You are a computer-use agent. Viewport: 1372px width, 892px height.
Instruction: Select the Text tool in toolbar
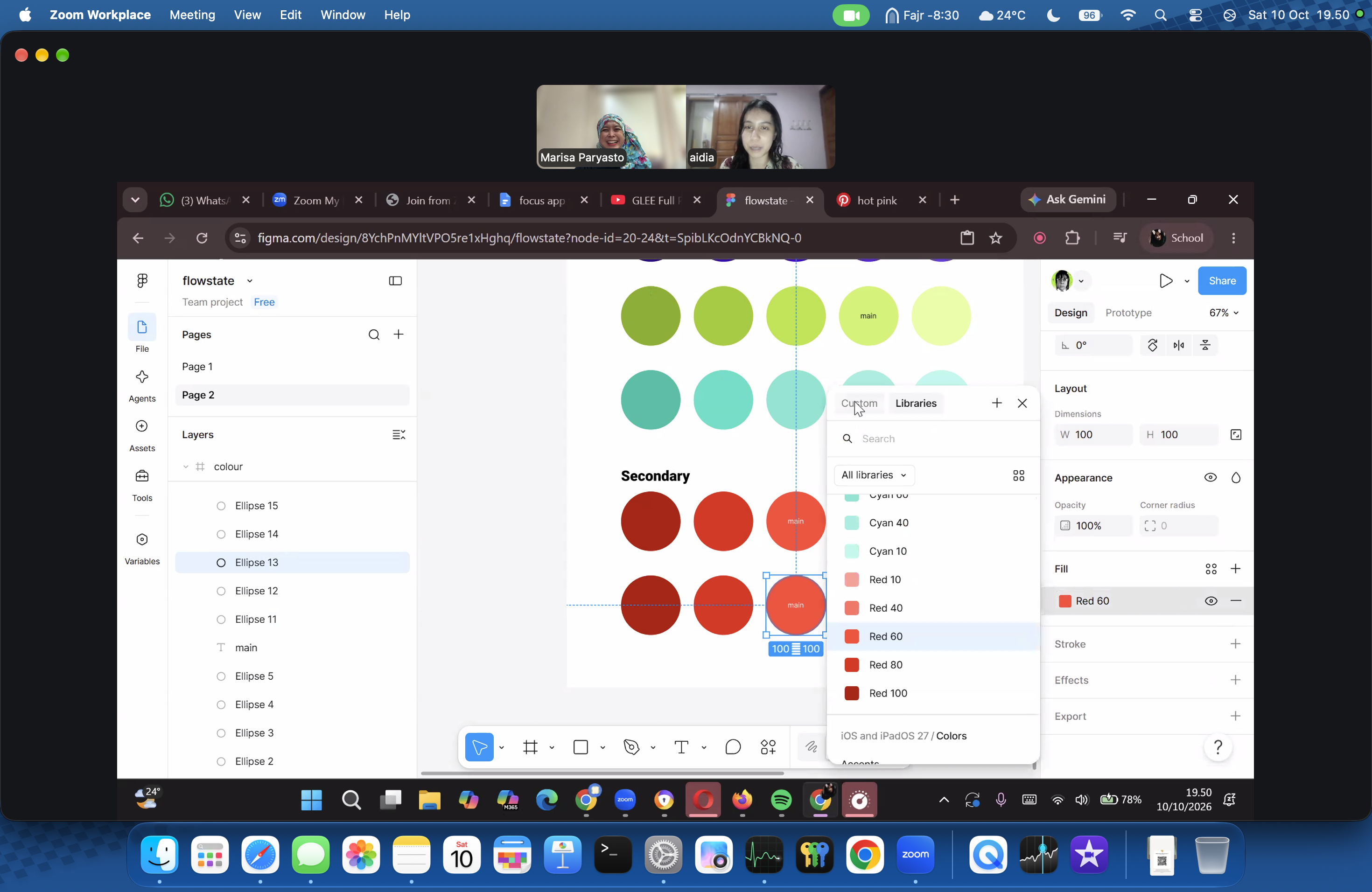tap(681, 747)
